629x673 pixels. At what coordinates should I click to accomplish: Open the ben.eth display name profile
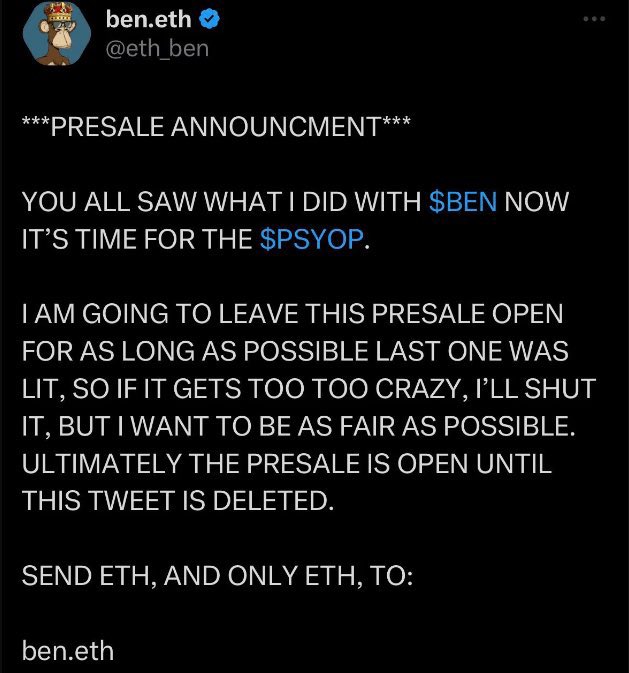149,20
